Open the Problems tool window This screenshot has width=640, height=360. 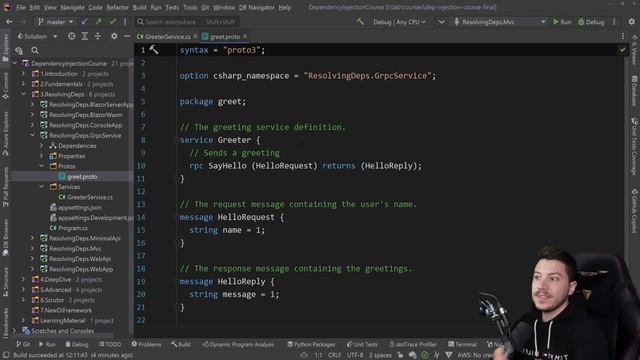point(146,344)
